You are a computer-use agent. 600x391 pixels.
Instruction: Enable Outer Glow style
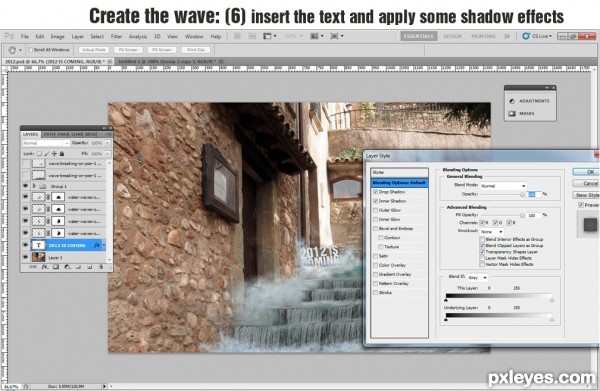pyautogui.click(x=375, y=210)
